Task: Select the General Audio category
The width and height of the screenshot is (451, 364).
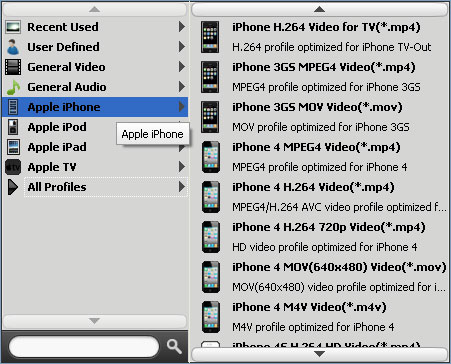Action: point(95,87)
